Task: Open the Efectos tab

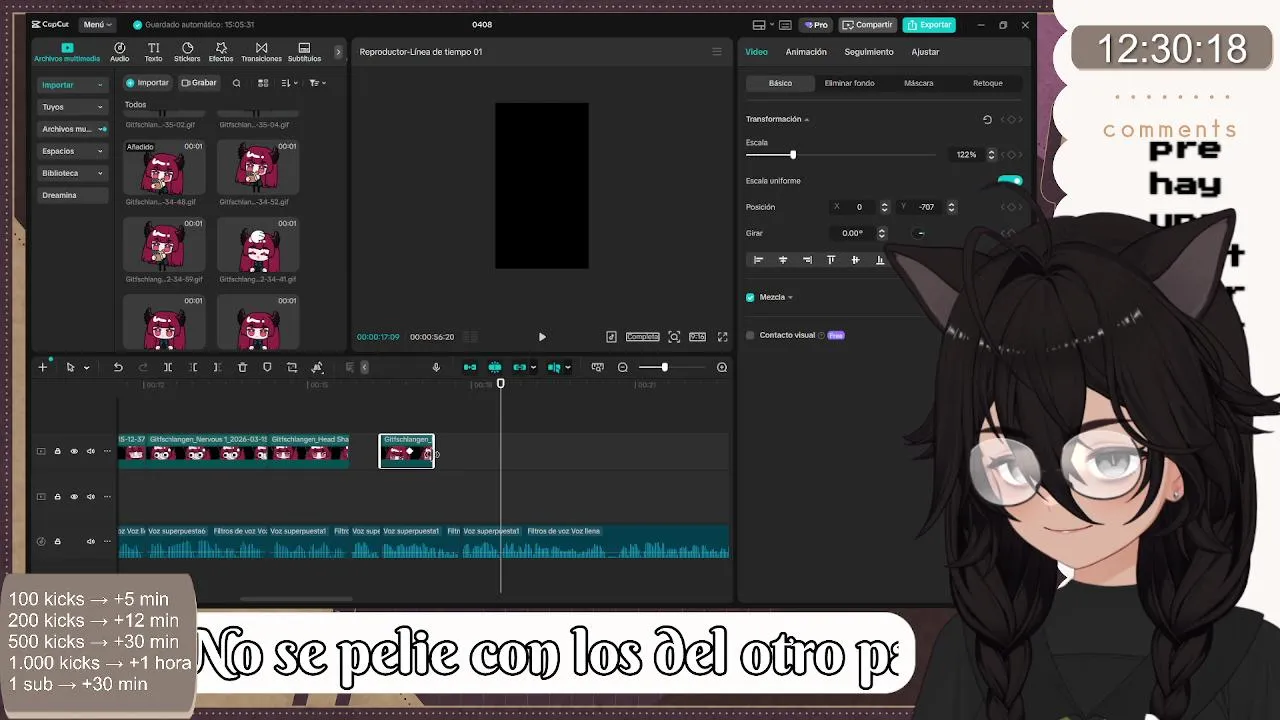Action: pos(221,52)
